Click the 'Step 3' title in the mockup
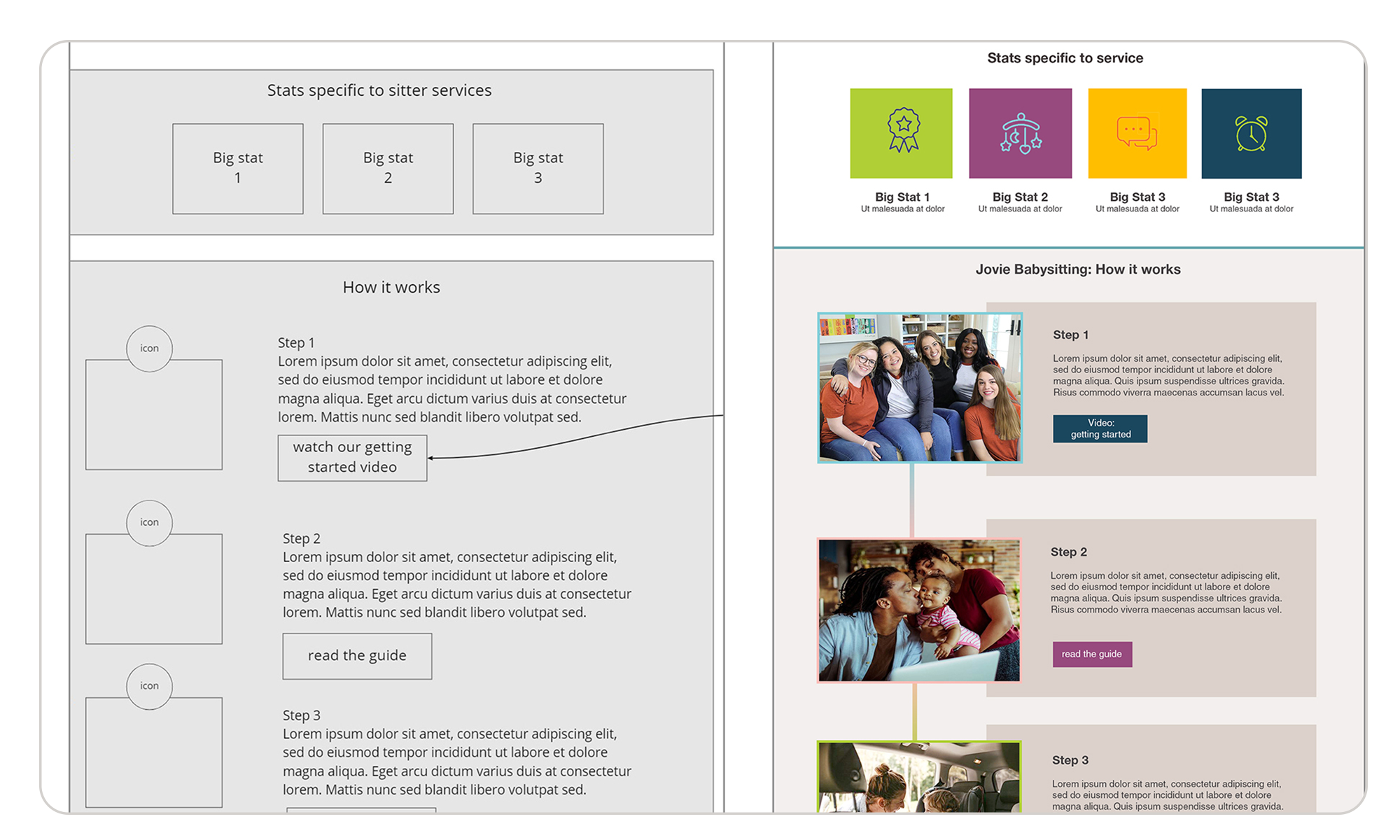Viewport: 1400px width, 840px height. click(1070, 760)
